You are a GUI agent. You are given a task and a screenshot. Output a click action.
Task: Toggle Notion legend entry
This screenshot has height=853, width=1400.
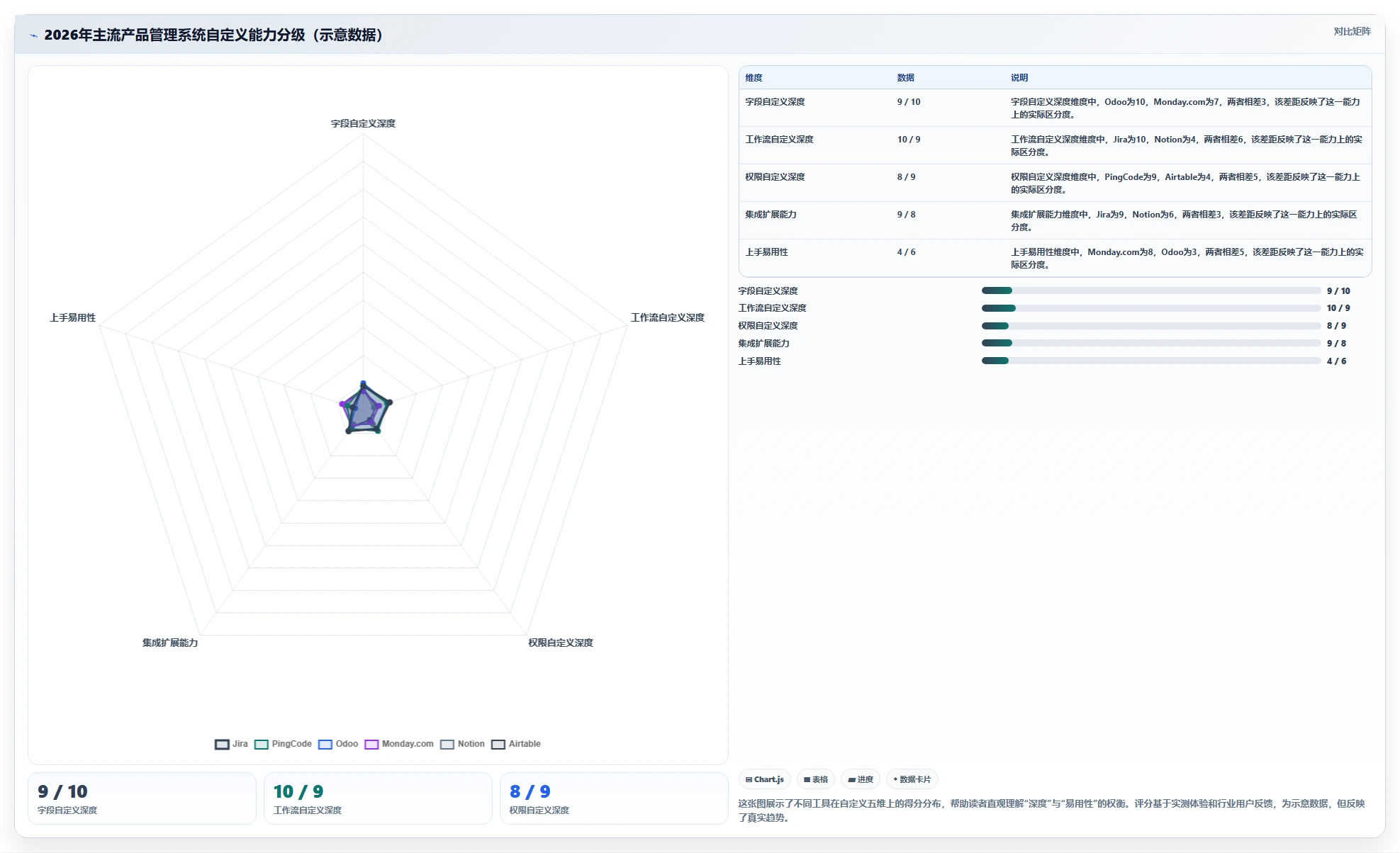[462, 744]
